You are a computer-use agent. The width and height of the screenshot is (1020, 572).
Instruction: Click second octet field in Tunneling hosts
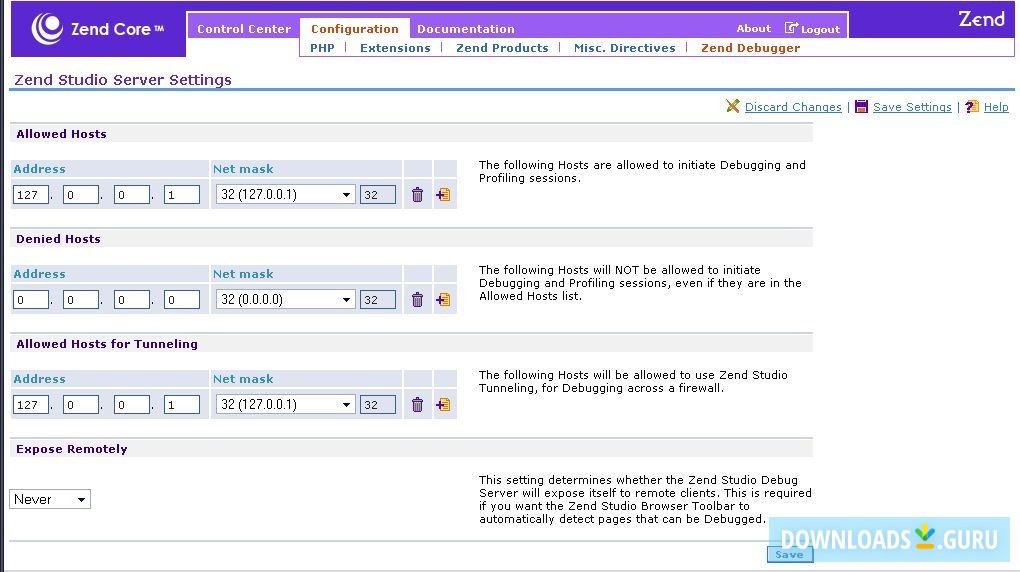click(81, 405)
